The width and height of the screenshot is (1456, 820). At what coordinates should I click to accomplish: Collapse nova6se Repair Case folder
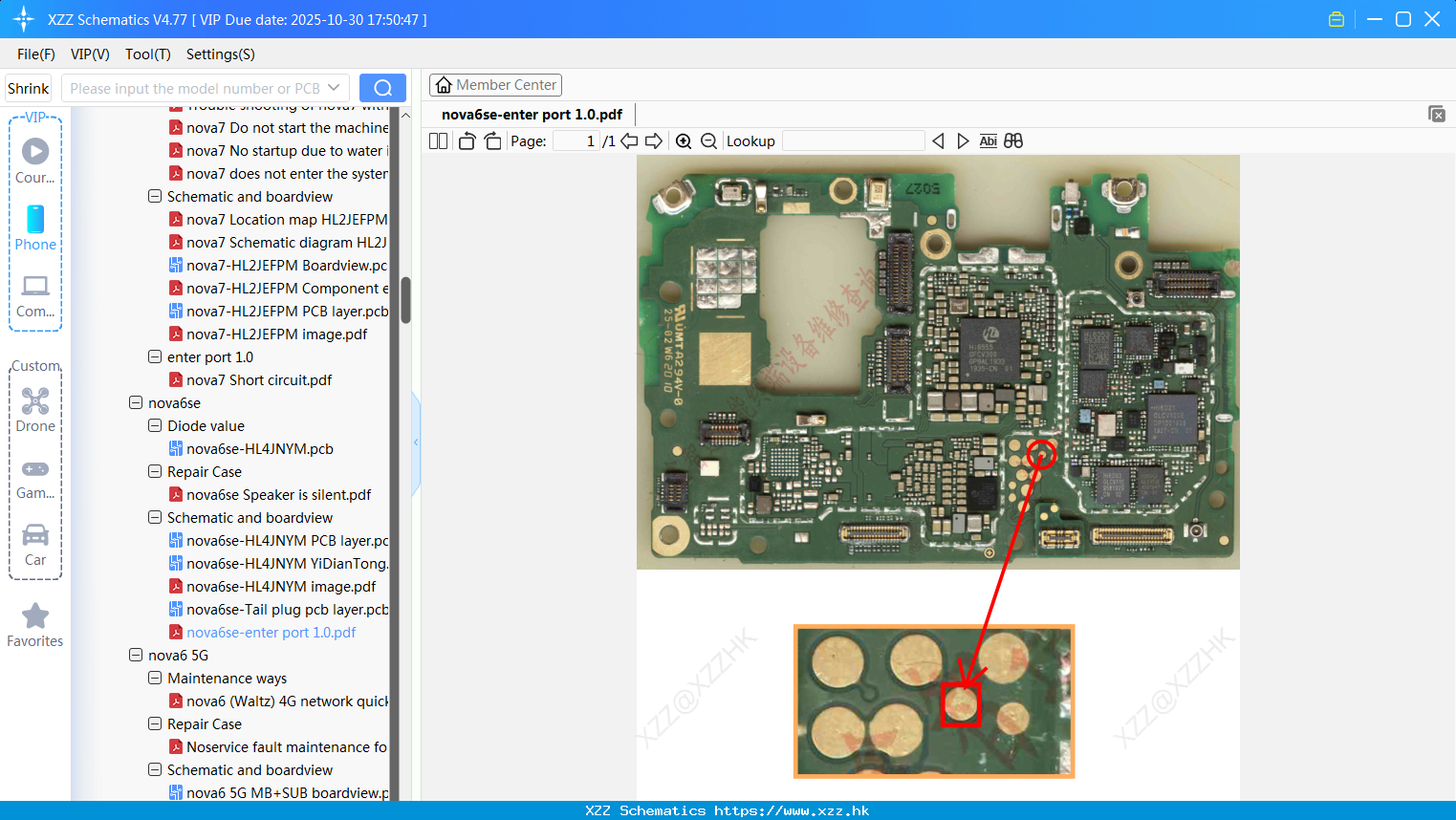pyautogui.click(x=155, y=471)
